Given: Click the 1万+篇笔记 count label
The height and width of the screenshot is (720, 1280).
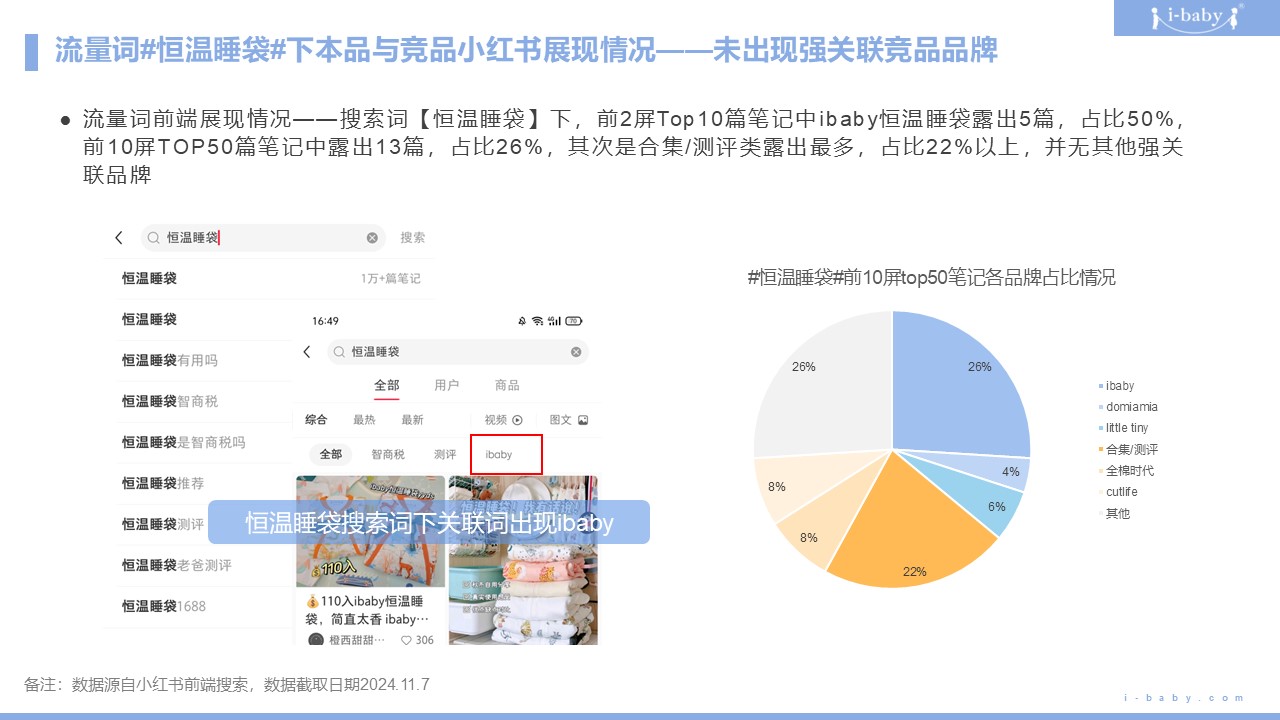Looking at the screenshot, I should pyautogui.click(x=390, y=278).
